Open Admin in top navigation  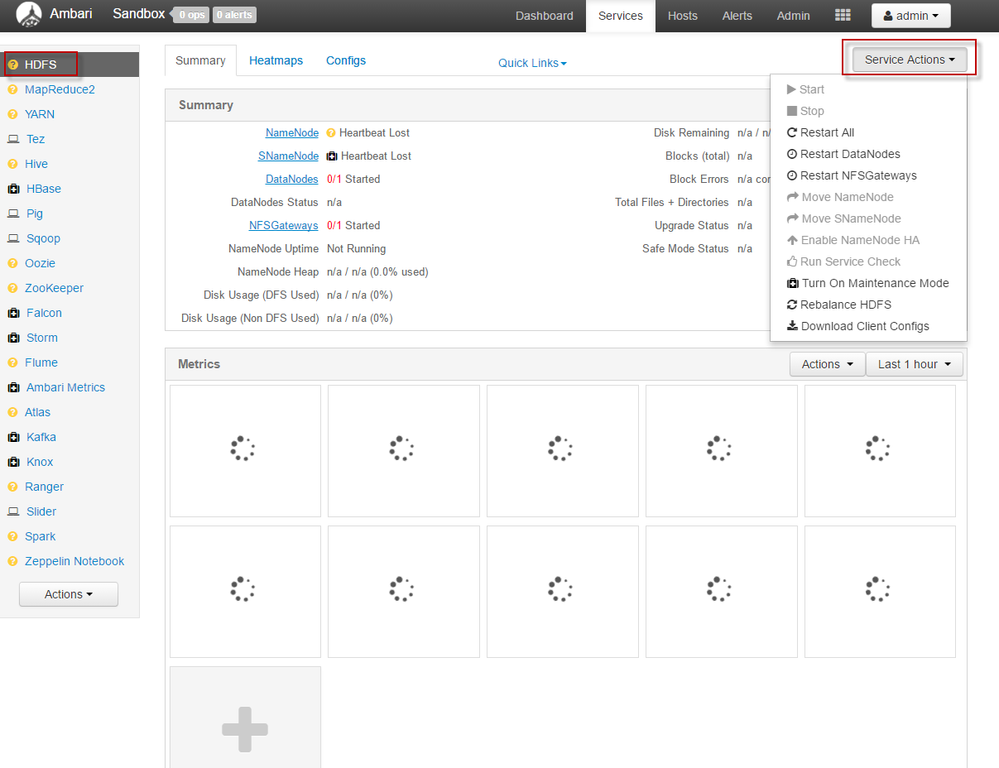pyautogui.click(x=793, y=16)
